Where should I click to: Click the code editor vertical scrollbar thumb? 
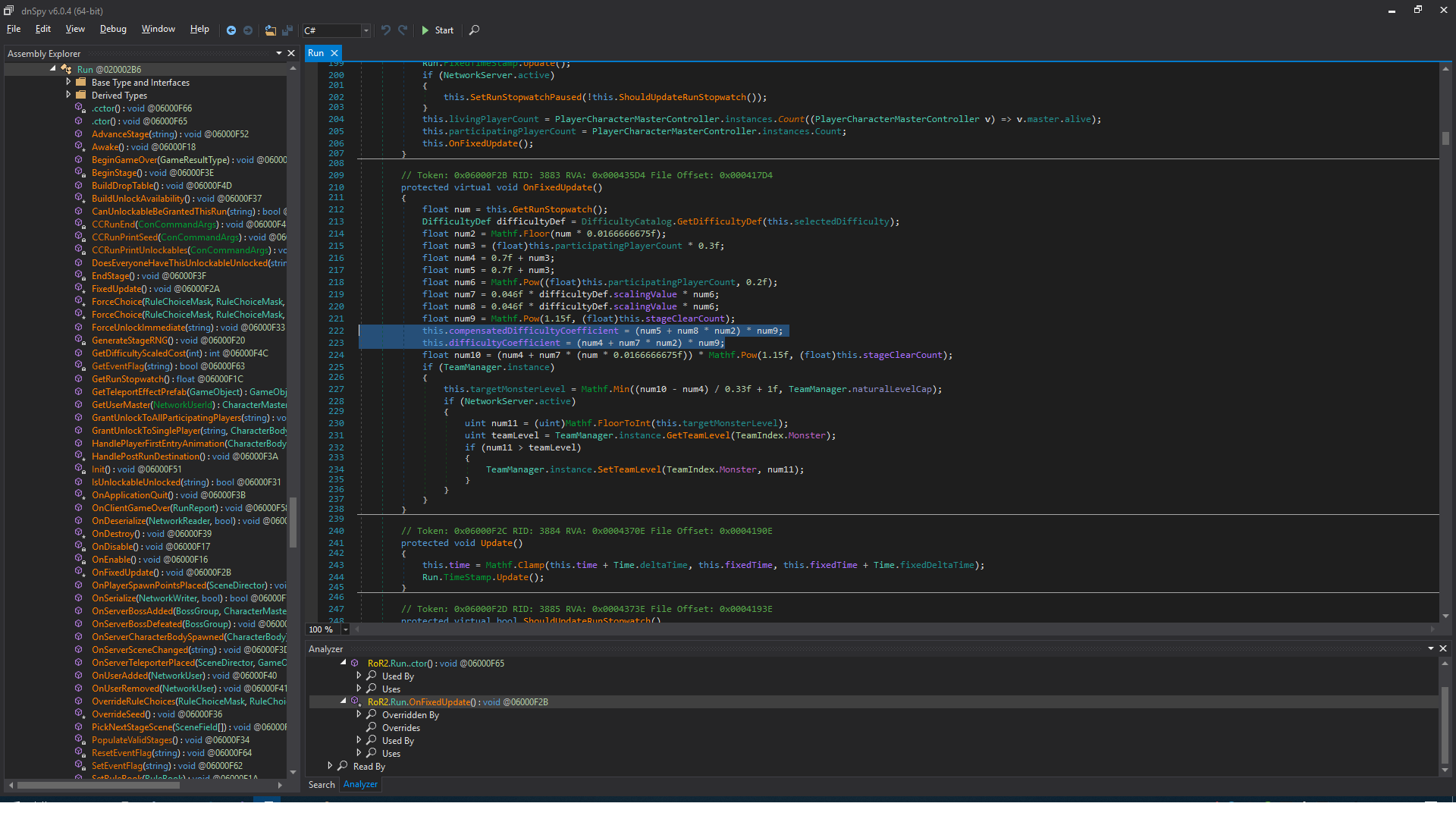pos(1445,138)
